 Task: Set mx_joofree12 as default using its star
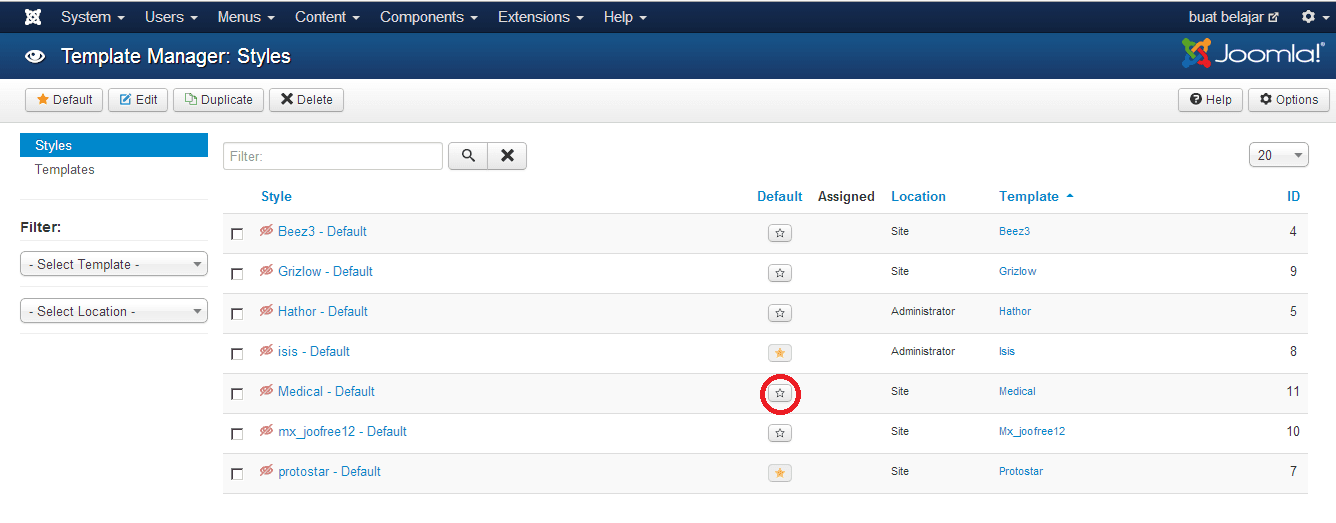[x=780, y=433]
